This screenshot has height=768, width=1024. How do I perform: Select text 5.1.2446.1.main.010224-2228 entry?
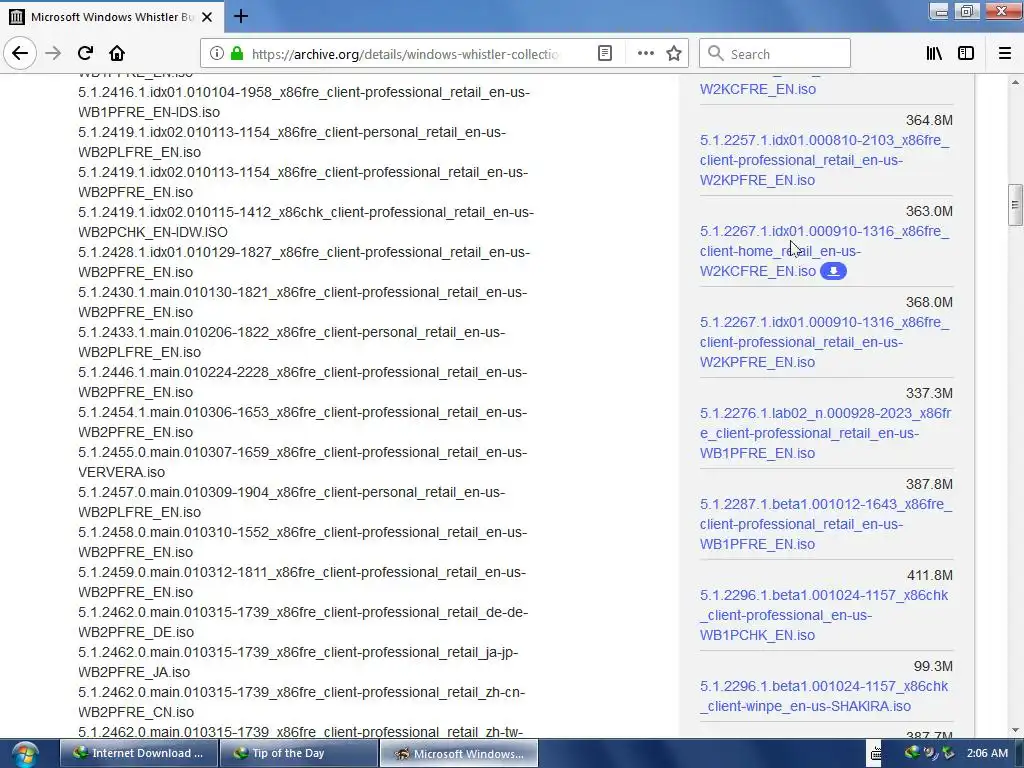tap(302, 382)
